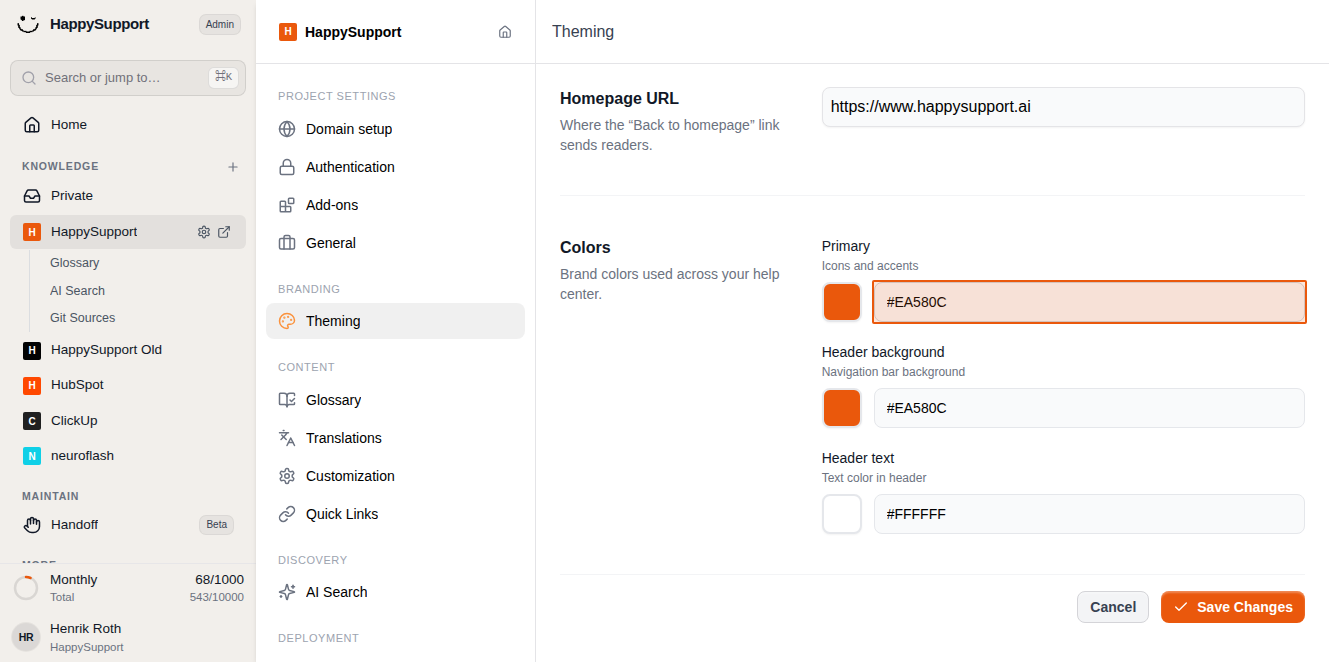Edit the Primary hex color field
The image size is (1329, 662).
[1089, 302]
